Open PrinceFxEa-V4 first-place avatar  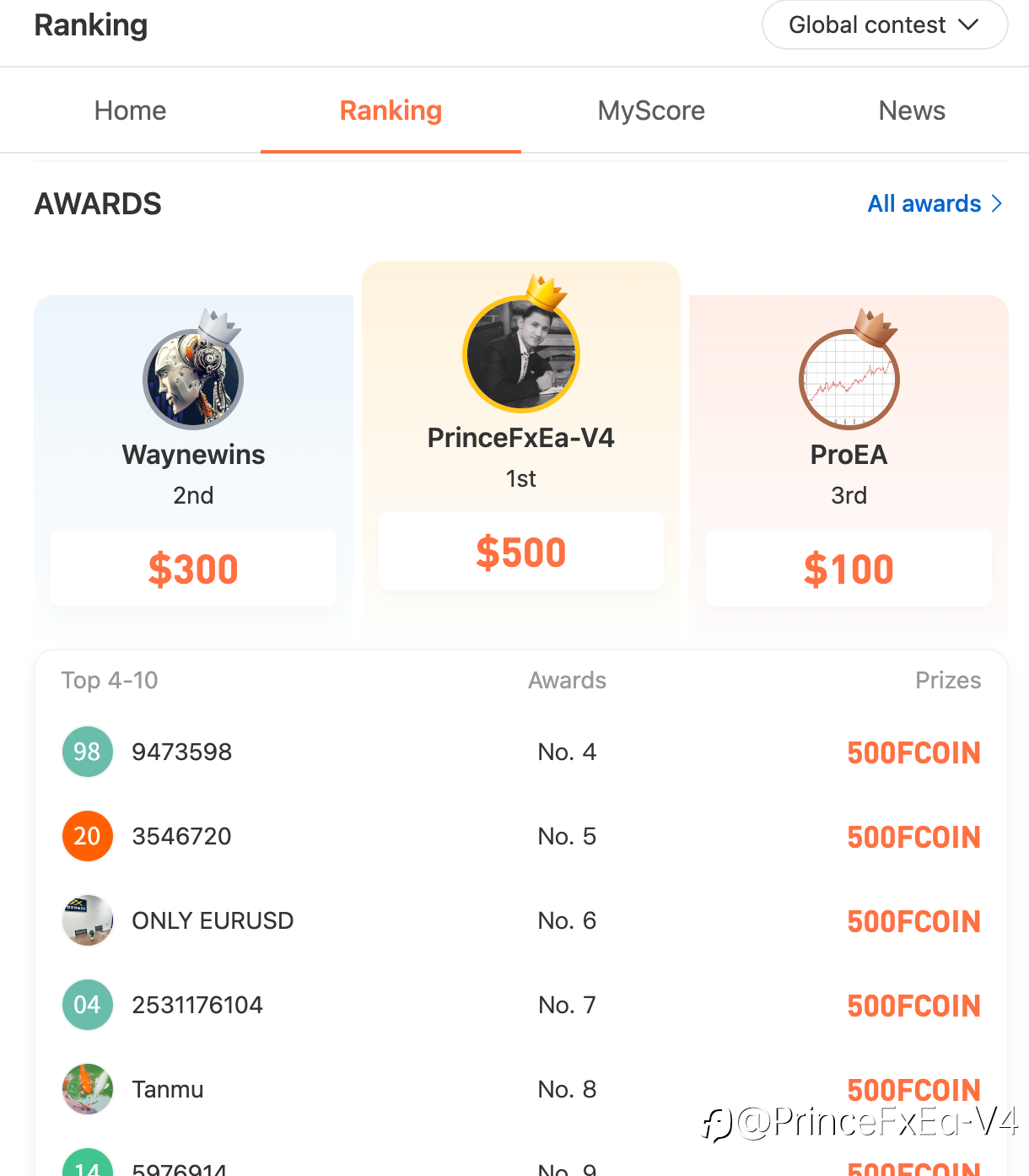click(521, 354)
